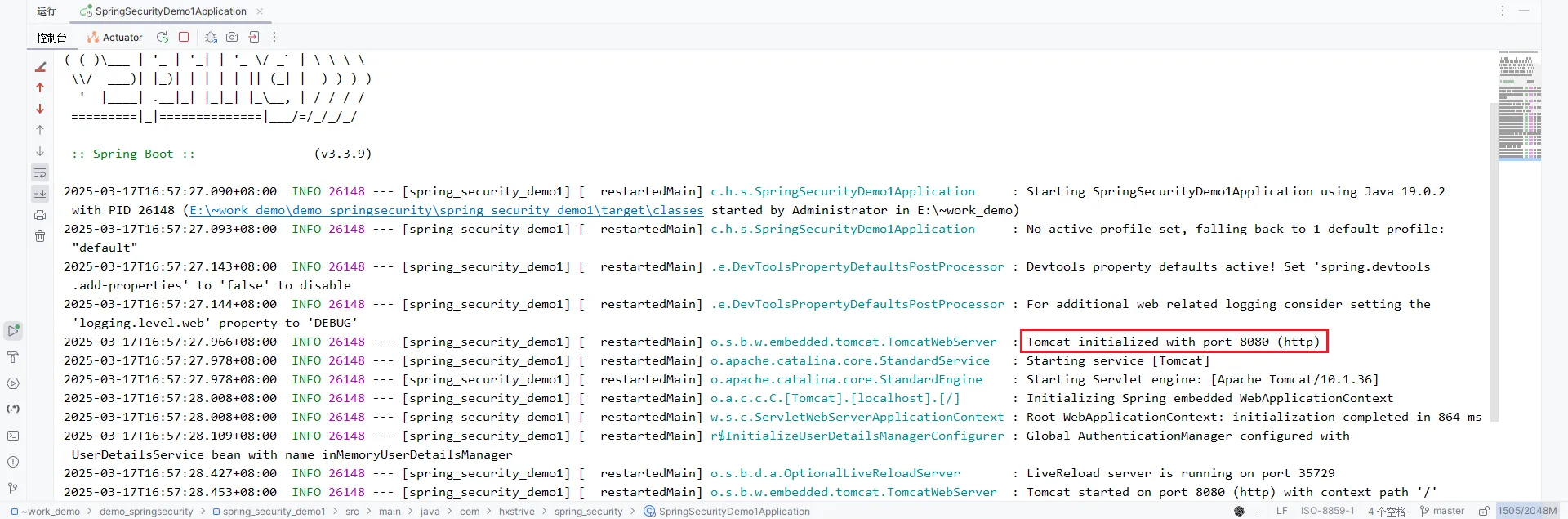The image size is (1568, 519).
Task: Click the exit arrow icon in run toolbar
Action: tap(254, 37)
